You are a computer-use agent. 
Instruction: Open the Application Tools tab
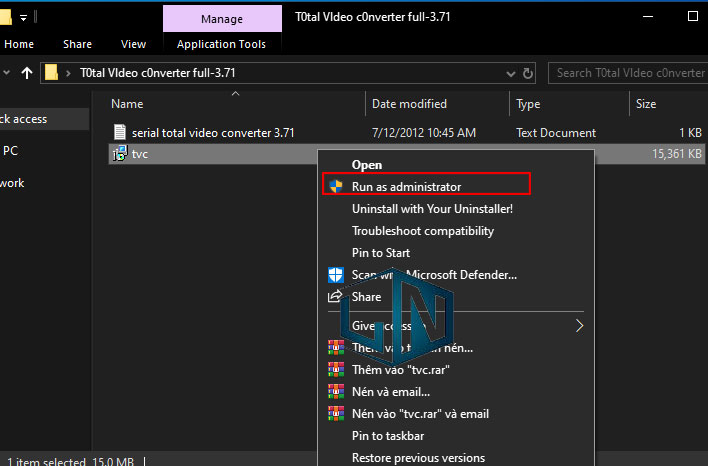click(221, 44)
